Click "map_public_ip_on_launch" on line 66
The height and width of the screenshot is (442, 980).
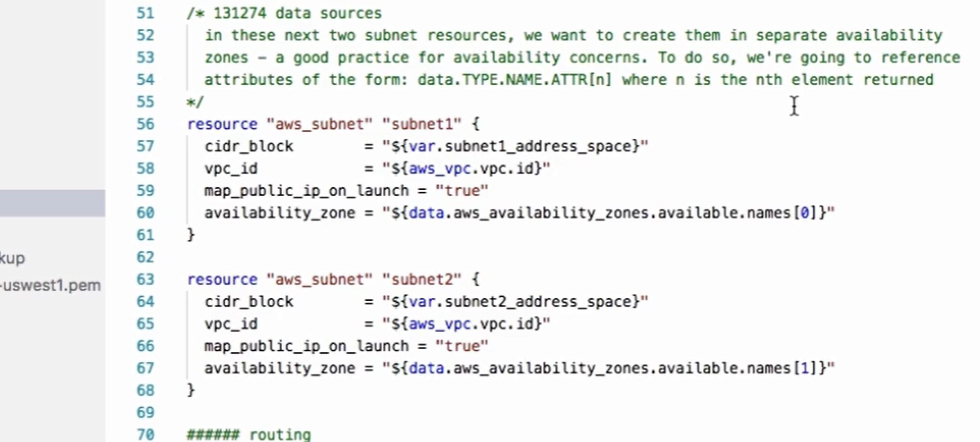coord(306,346)
